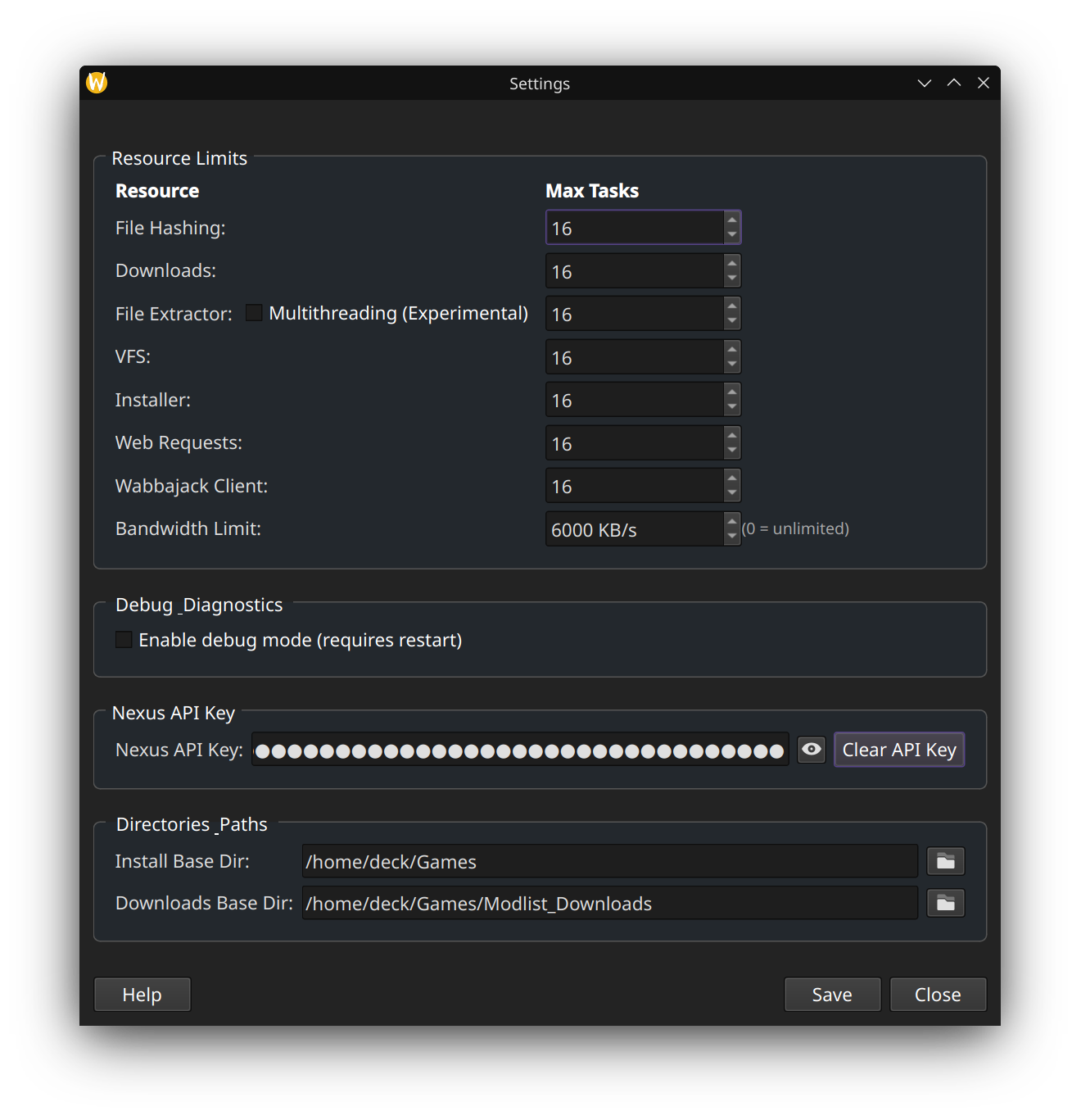Increase File Hashing max tasks with up arrow

pos(732,220)
